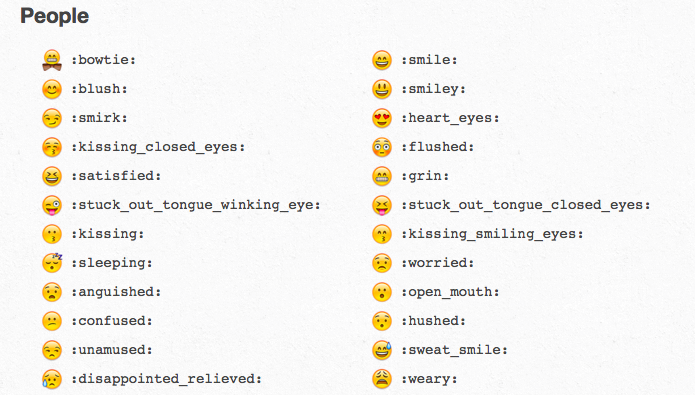Select the :smiley: shortcode label
This screenshot has width=695, height=395.
click(x=433, y=89)
